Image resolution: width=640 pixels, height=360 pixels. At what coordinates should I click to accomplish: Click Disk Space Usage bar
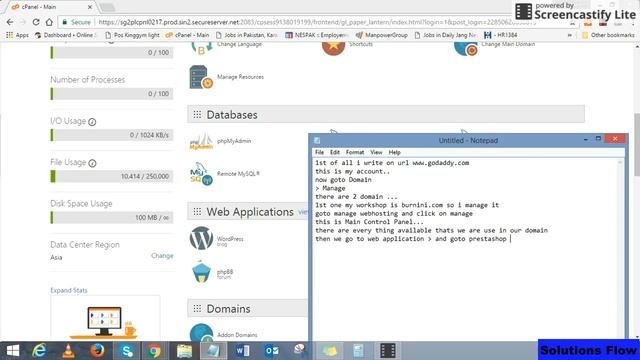(112, 218)
